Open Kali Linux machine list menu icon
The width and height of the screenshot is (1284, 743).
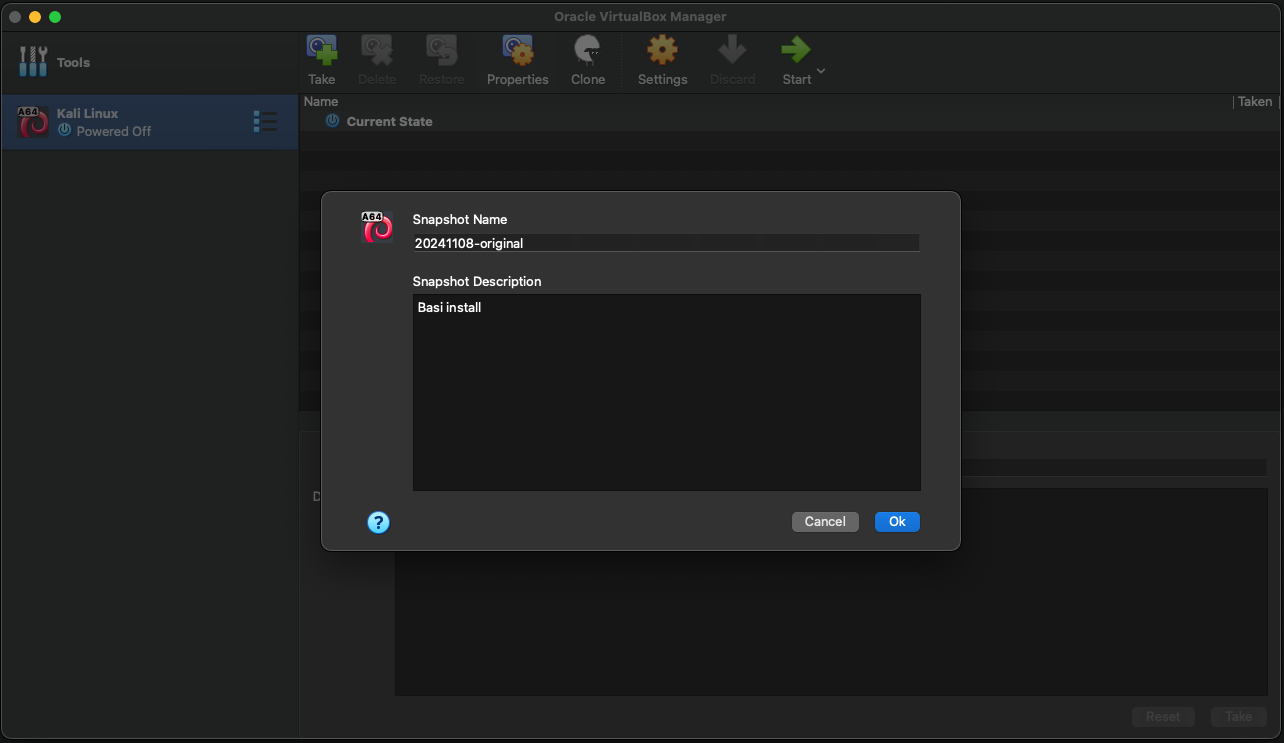coord(265,122)
